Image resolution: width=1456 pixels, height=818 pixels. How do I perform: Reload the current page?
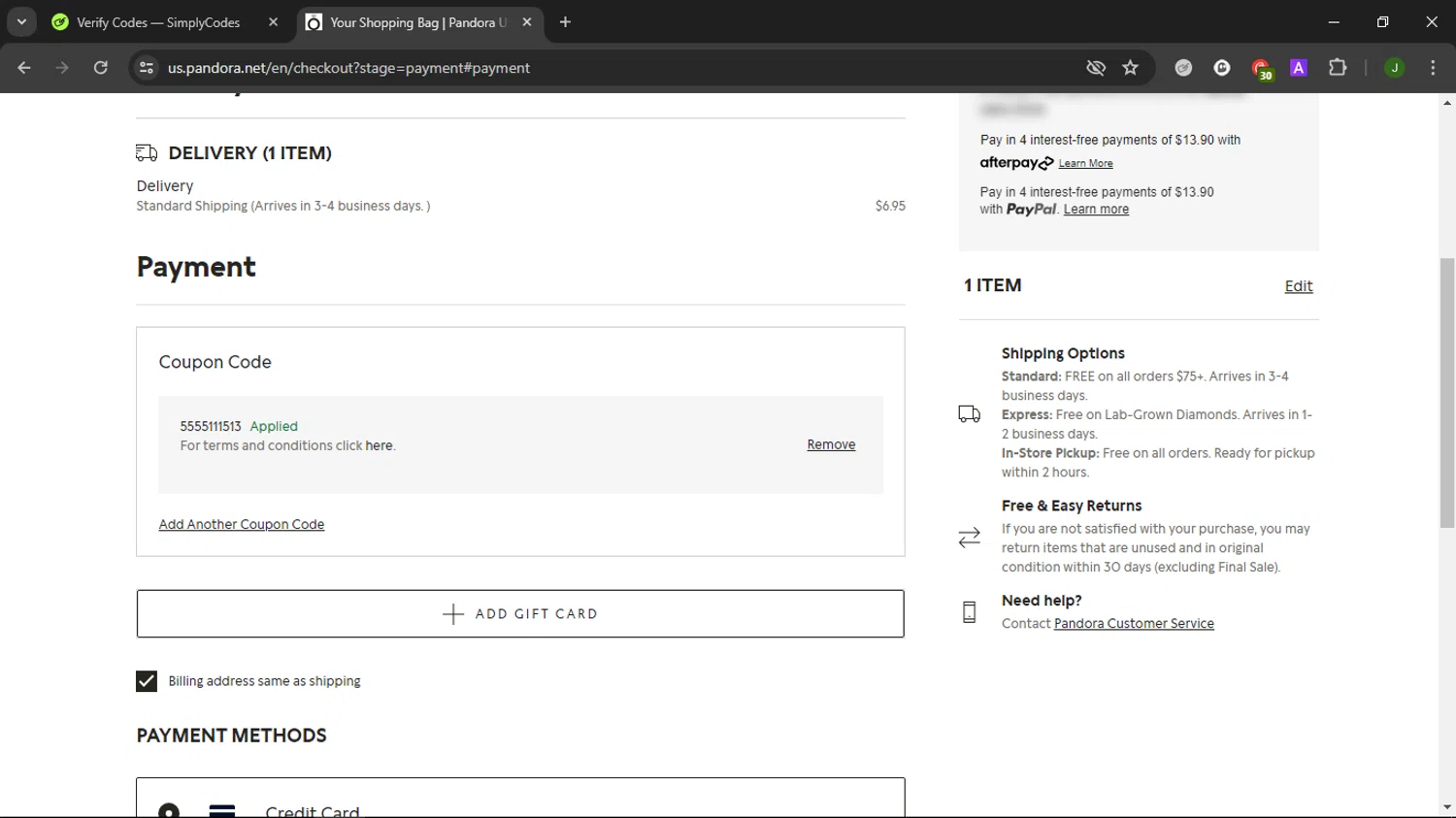101,68
